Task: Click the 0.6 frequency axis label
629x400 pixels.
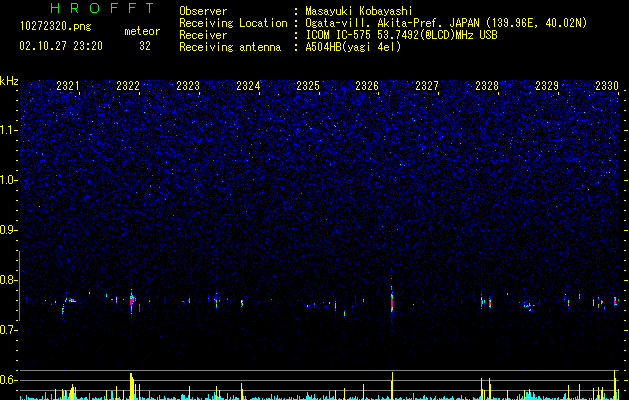Action: [8, 380]
